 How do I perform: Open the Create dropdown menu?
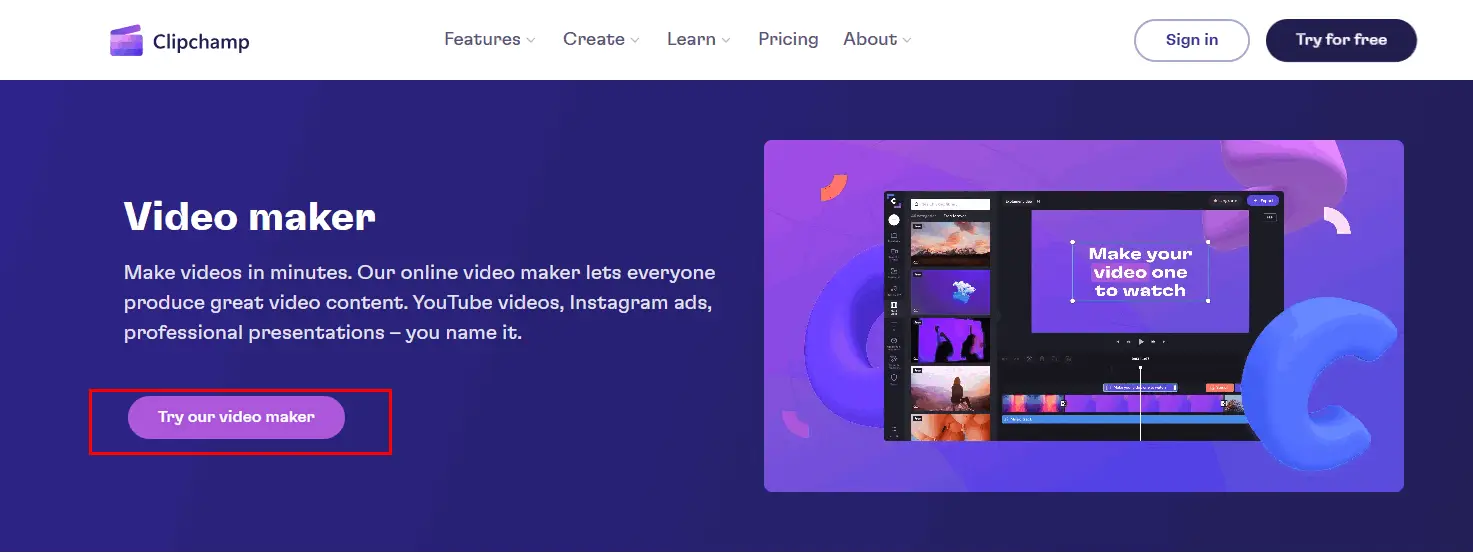coord(601,39)
